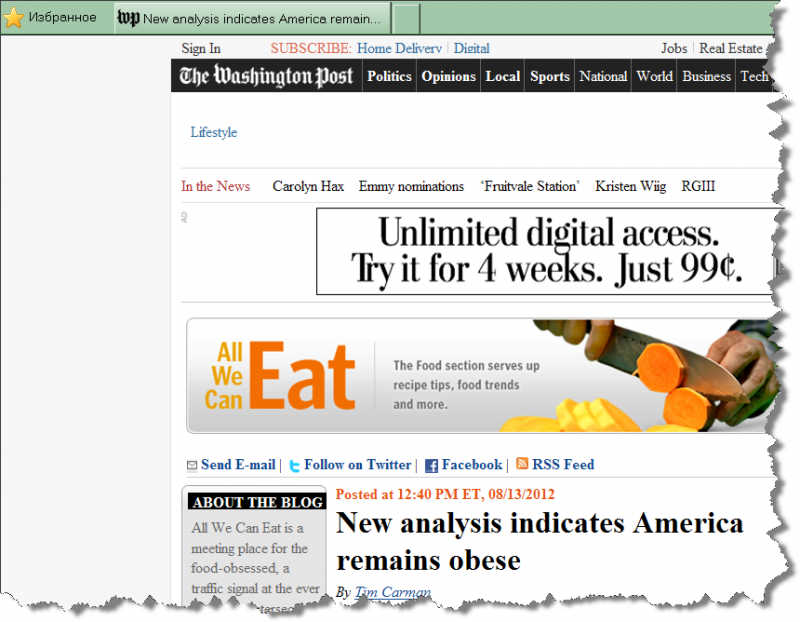Click the RSS Feed text link
The image size is (800, 622).
563,465
